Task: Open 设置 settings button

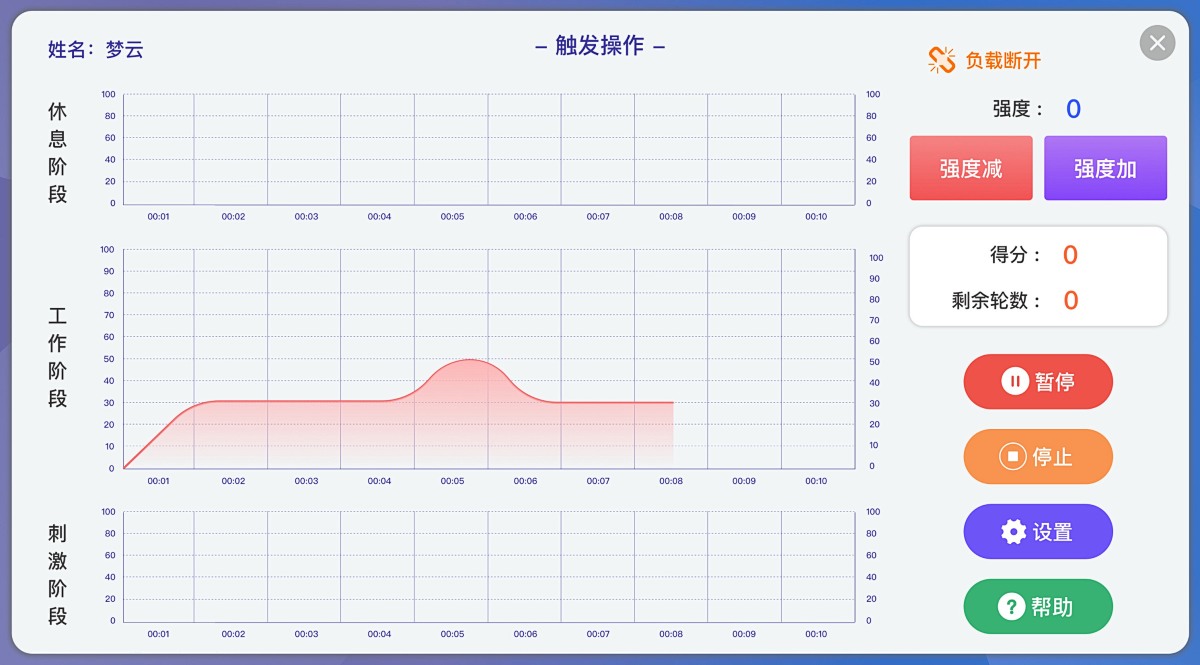Action: click(x=1038, y=532)
